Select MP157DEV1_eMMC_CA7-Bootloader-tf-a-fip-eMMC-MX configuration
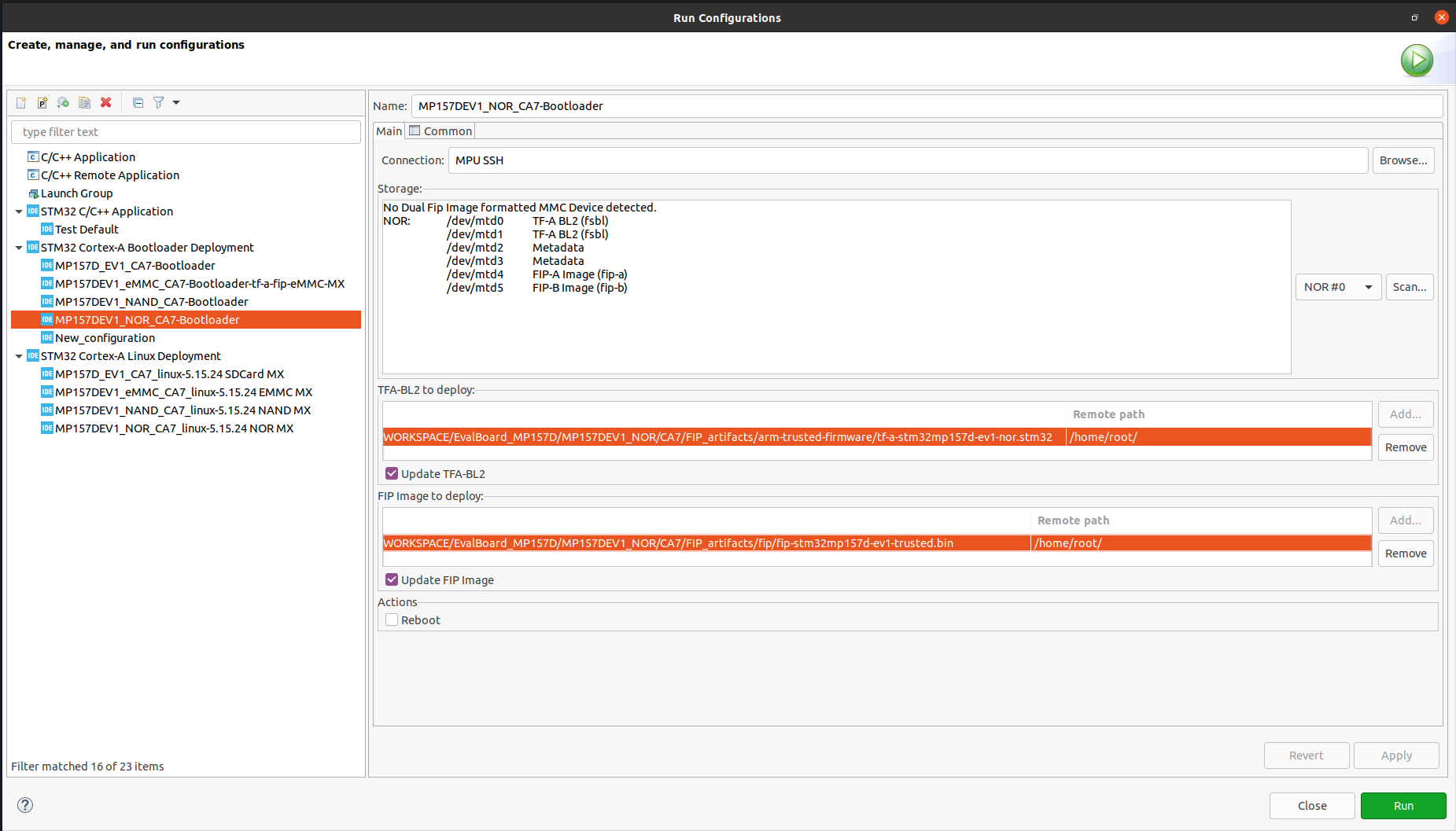 pyautogui.click(x=200, y=284)
